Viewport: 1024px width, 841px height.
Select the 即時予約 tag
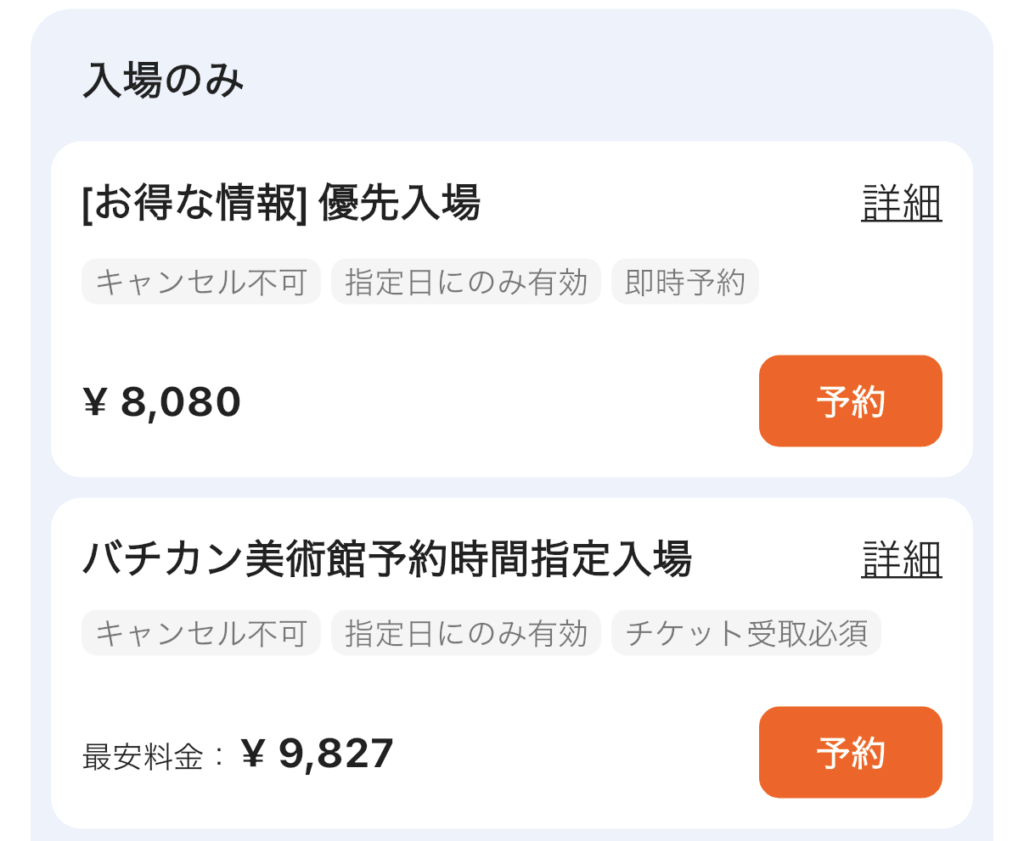click(684, 282)
